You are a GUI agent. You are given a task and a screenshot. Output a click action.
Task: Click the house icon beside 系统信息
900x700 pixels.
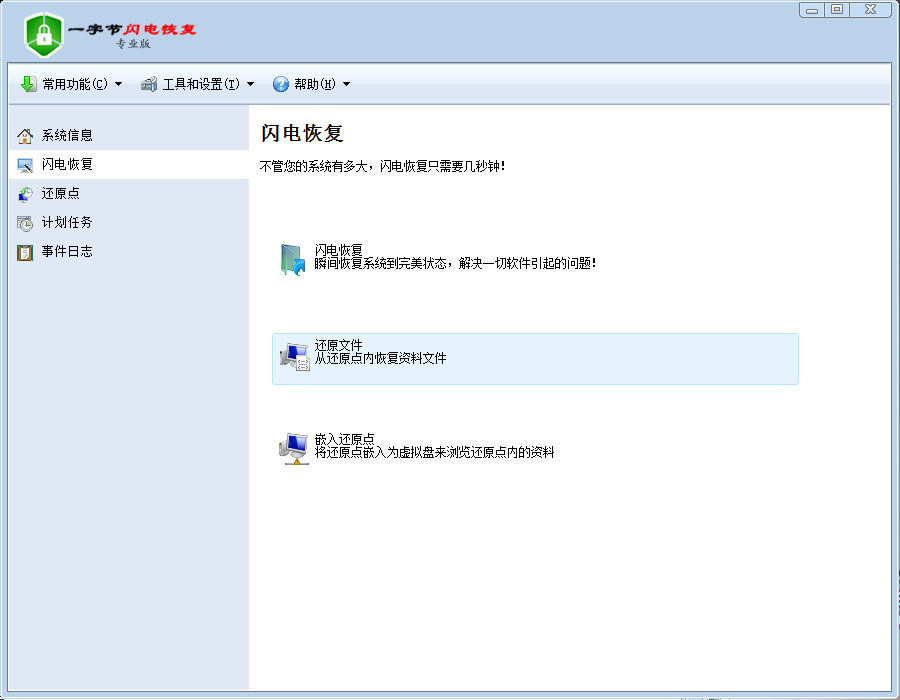tap(25, 136)
